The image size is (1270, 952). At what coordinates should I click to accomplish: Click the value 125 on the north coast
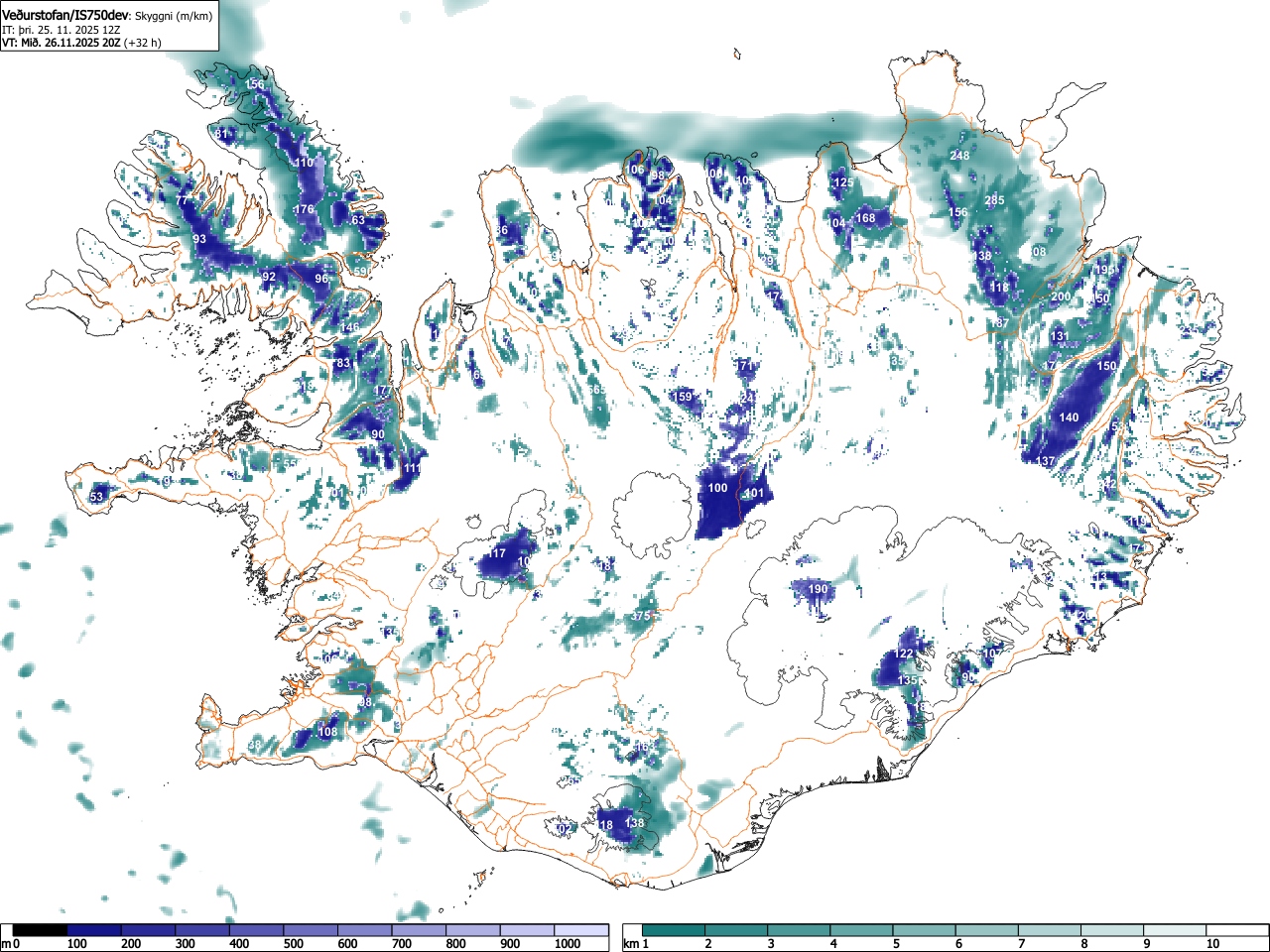pyautogui.click(x=843, y=182)
